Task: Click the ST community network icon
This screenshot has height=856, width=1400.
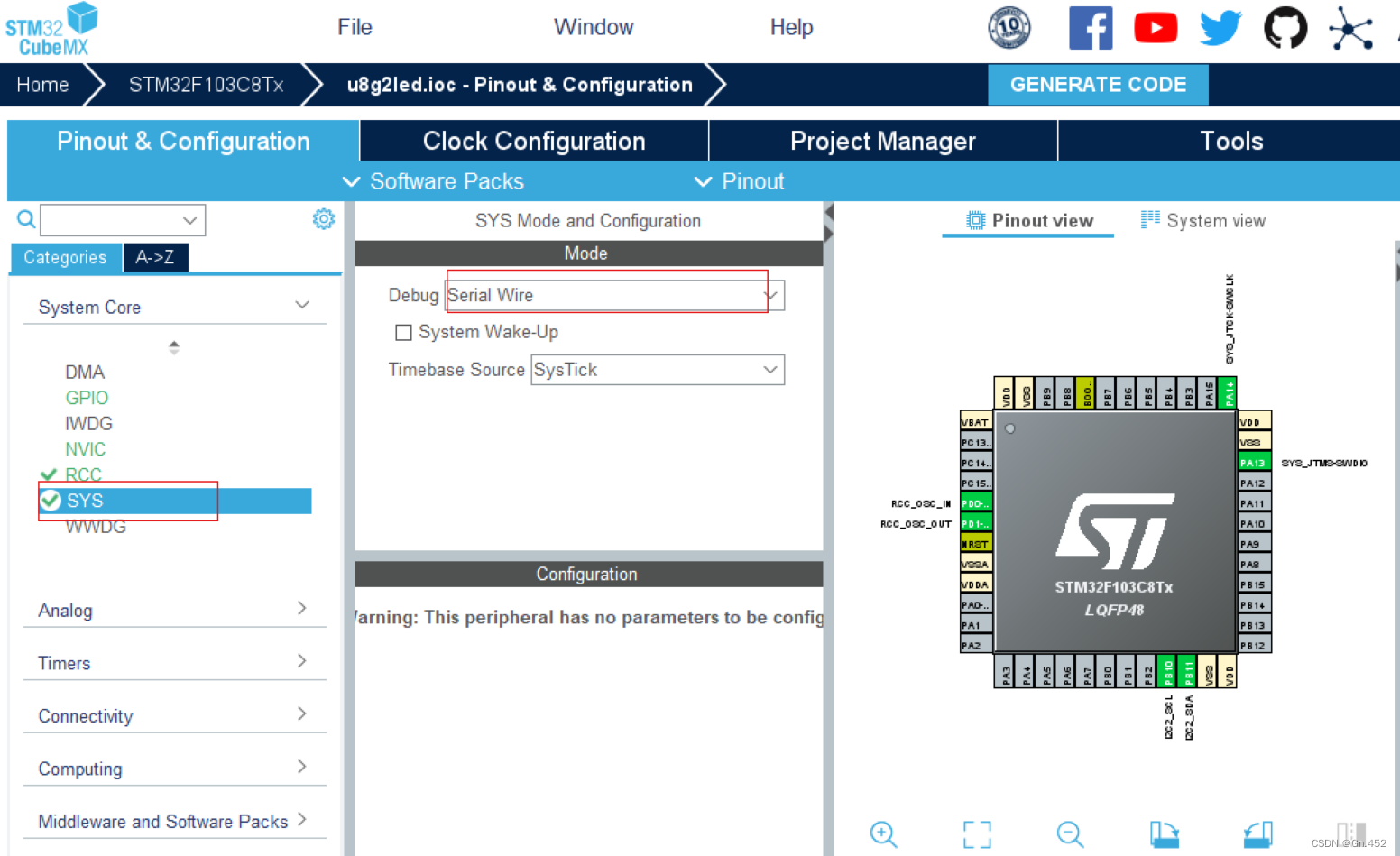Action: click(x=1350, y=28)
